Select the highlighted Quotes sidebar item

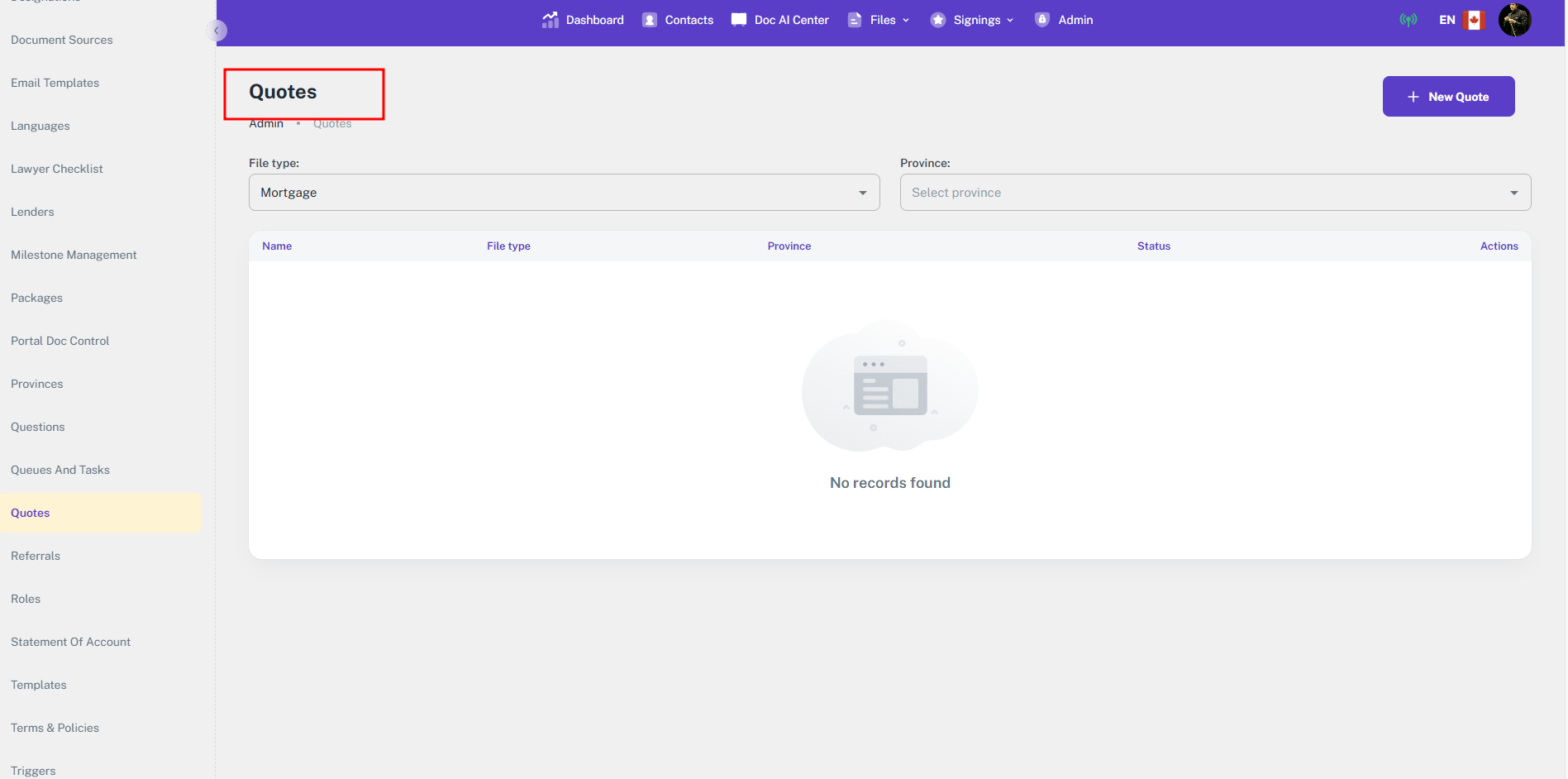pyautogui.click(x=101, y=513)
